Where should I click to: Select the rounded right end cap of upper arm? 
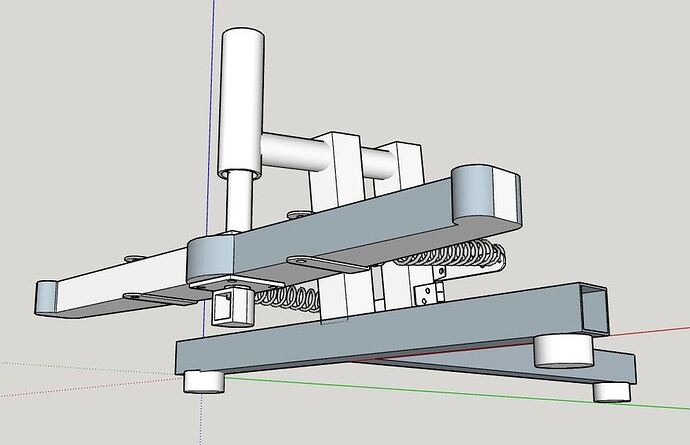[487, 195]
